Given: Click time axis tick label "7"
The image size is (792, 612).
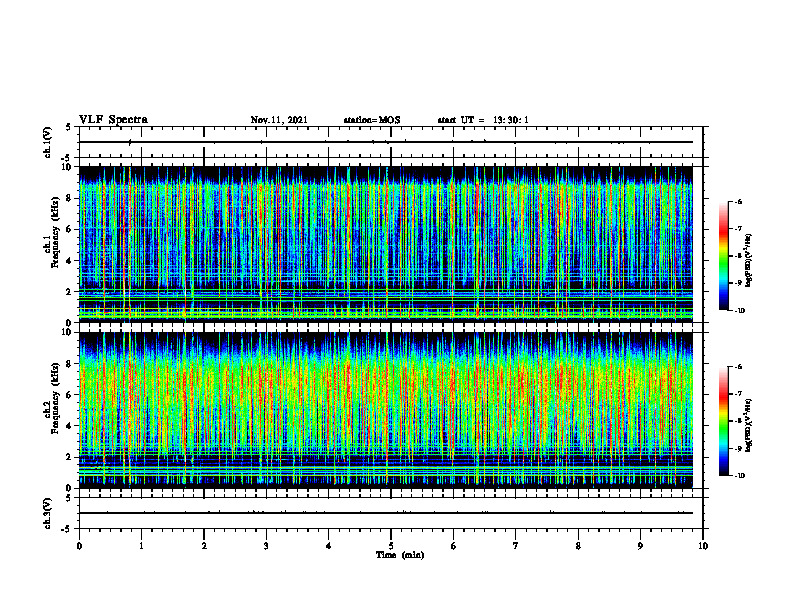Looking at the screenshot, I should coord(516,546).
